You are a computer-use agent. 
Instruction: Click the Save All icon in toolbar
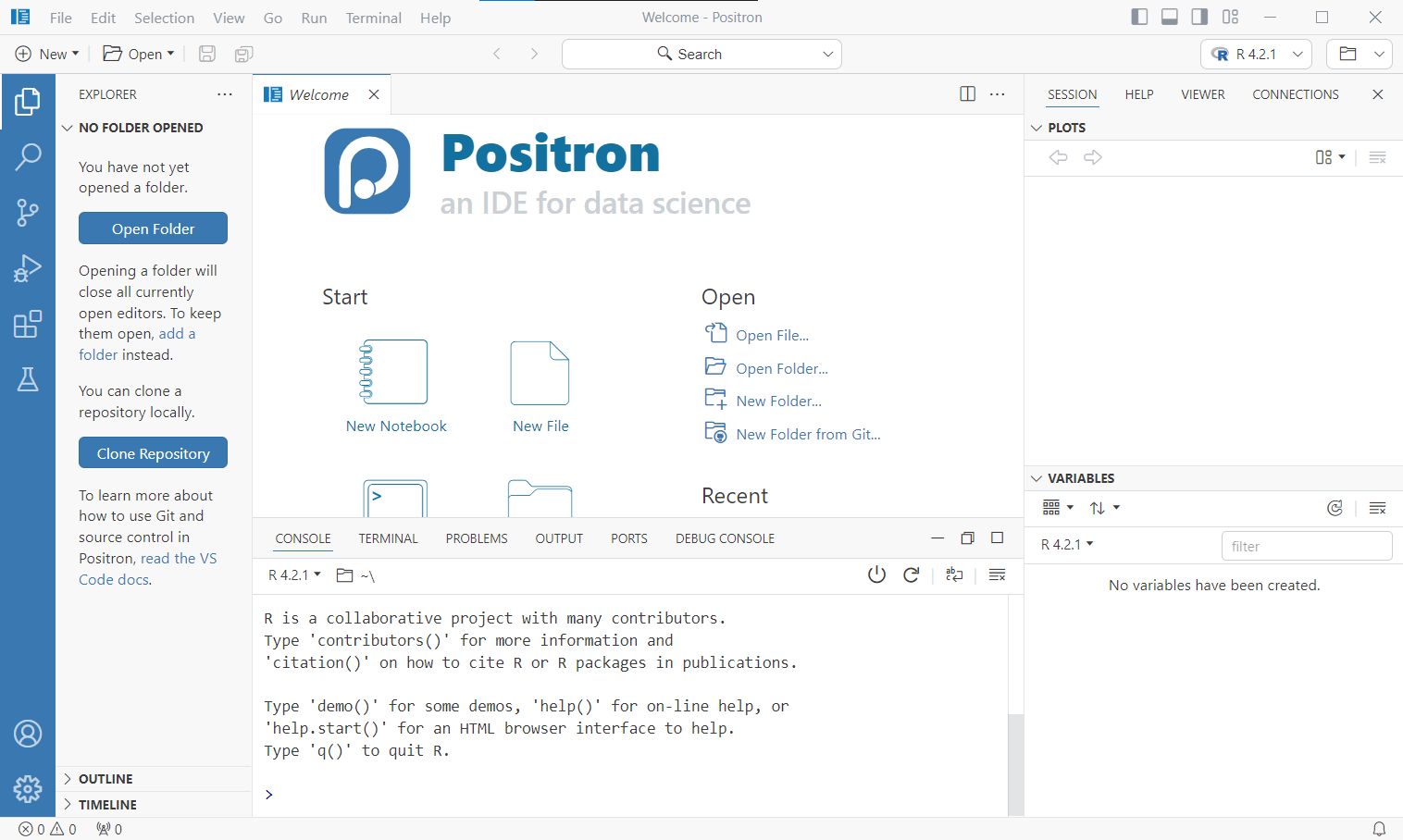pyautogui.click(x=243, y=54)
